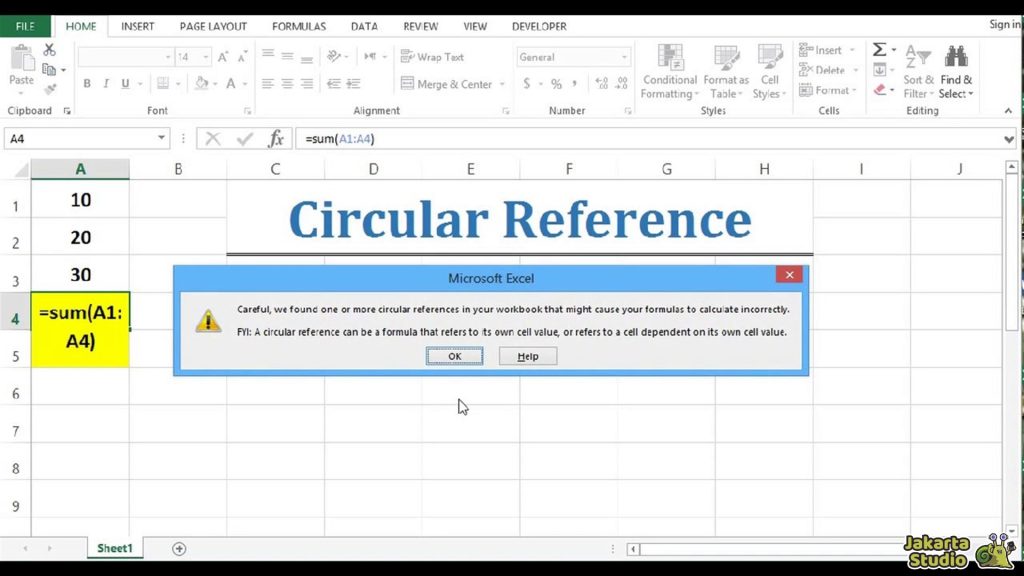Click the Decrease Font Size icon
The image size is (1024, 576).
pos(242,57)
